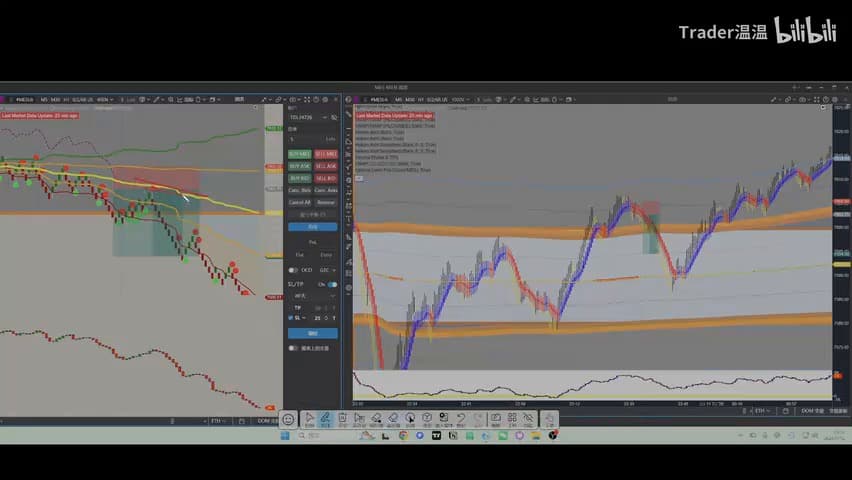This screenshot has width=852, height=480.
Task: Open the four-square grid icon in annotation bar
Action: pos(512,419)
